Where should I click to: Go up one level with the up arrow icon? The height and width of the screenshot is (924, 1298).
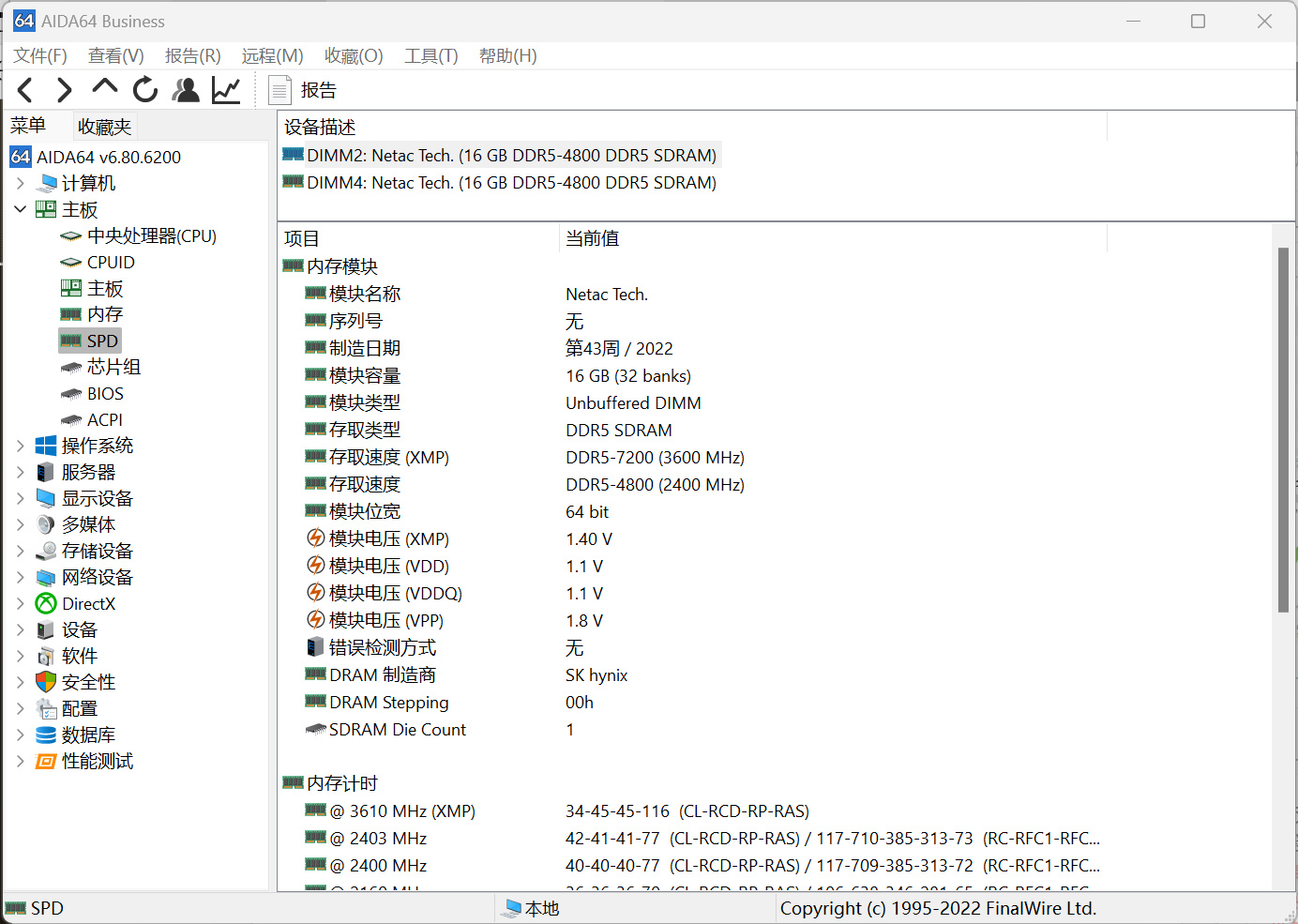click(105, 87)
